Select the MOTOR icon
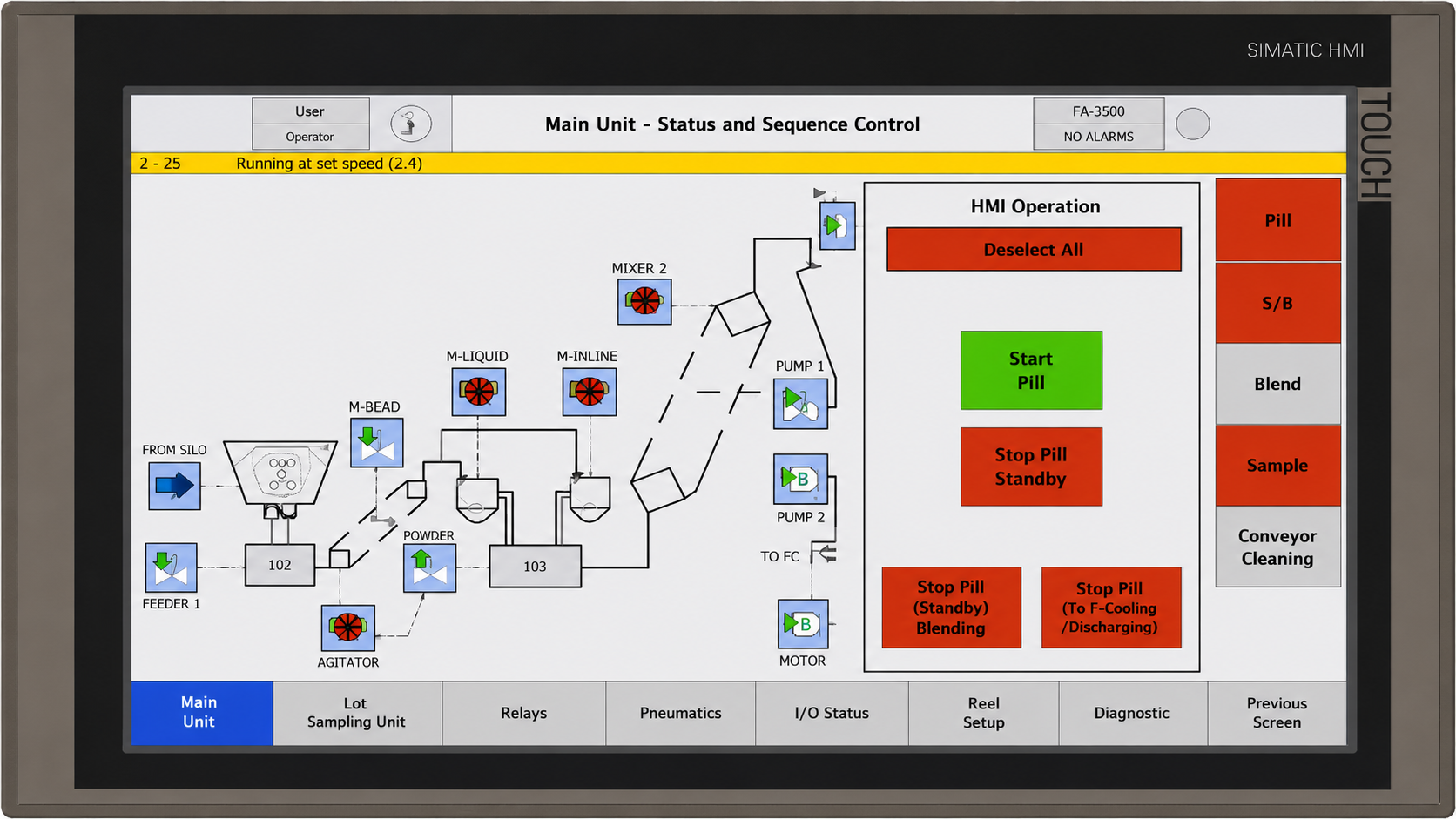The image size is (1456, 819). pos(802,623)
